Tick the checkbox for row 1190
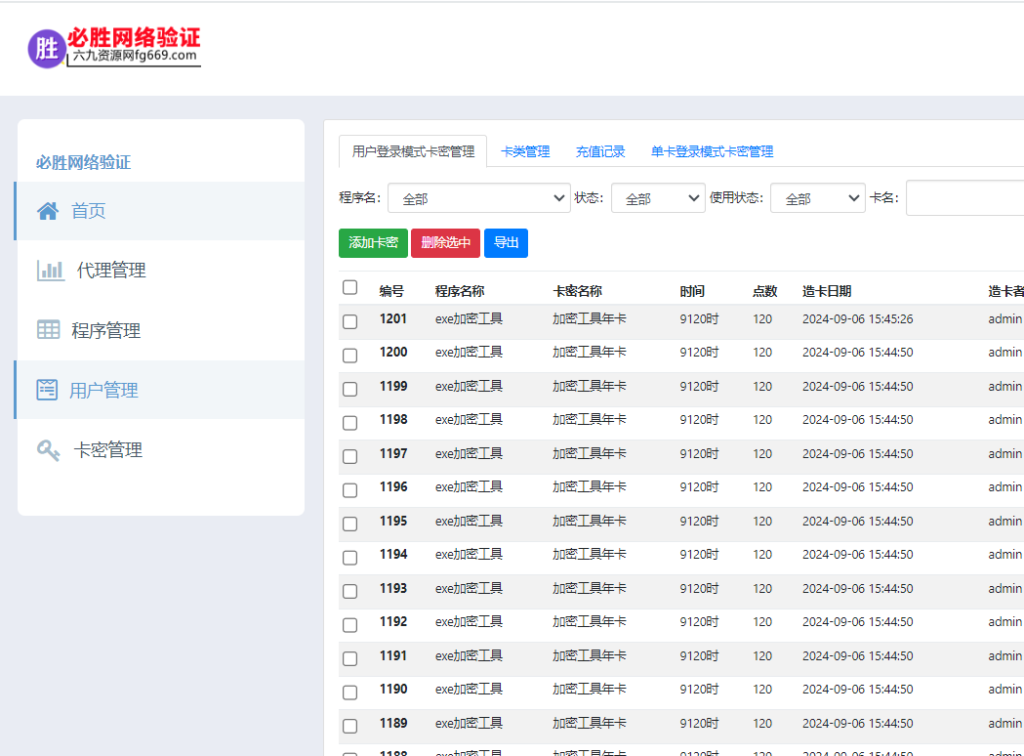Screen dimensions: 1024x756 pos(350,692)
